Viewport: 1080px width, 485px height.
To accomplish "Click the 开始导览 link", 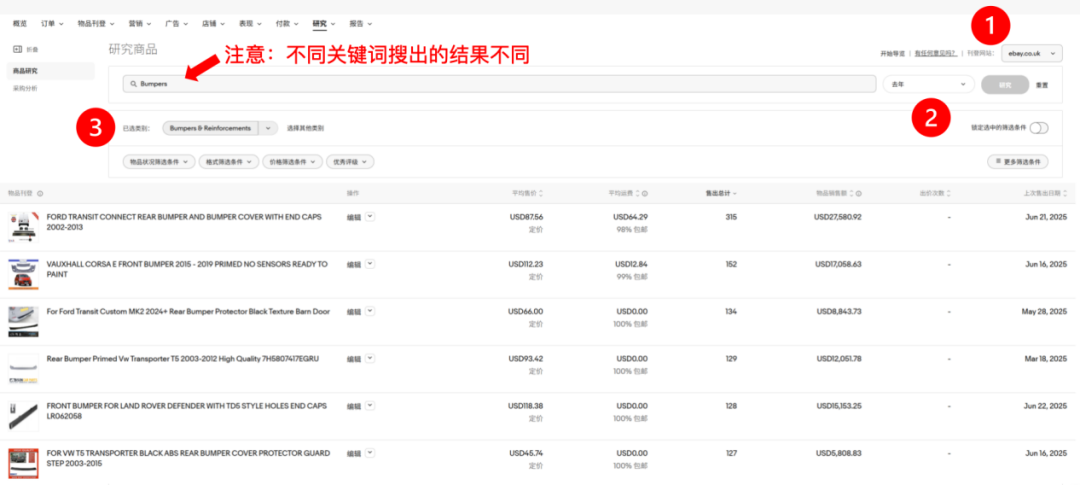I will click(x=893, y=53).
